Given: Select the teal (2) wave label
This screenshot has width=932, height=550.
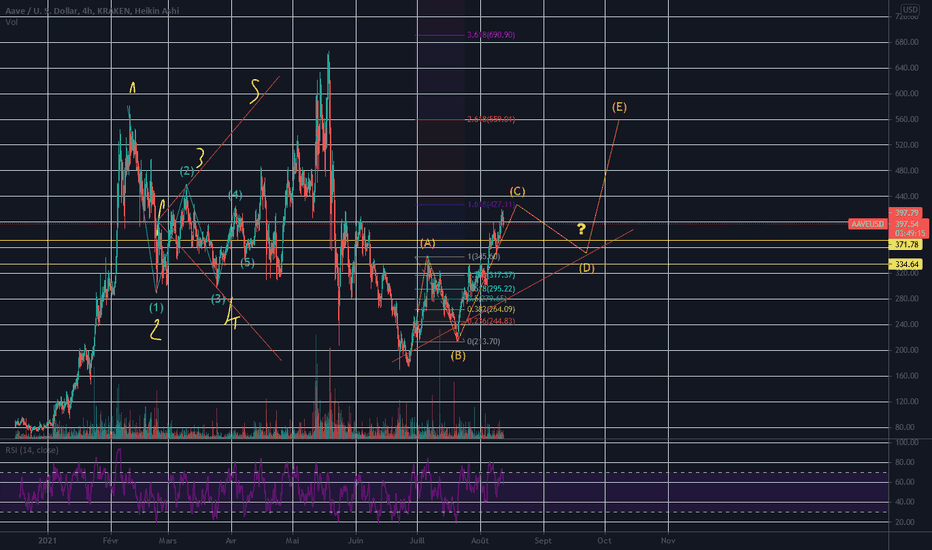Looking at the screenshot, I should tap(187, 171).
